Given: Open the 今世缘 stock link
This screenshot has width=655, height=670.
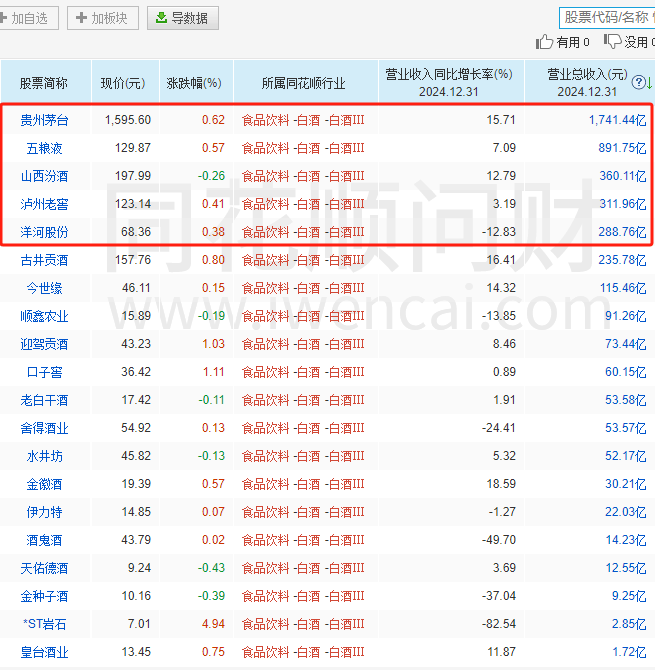Looking at the screenshot, I should [x=44, y=288].
